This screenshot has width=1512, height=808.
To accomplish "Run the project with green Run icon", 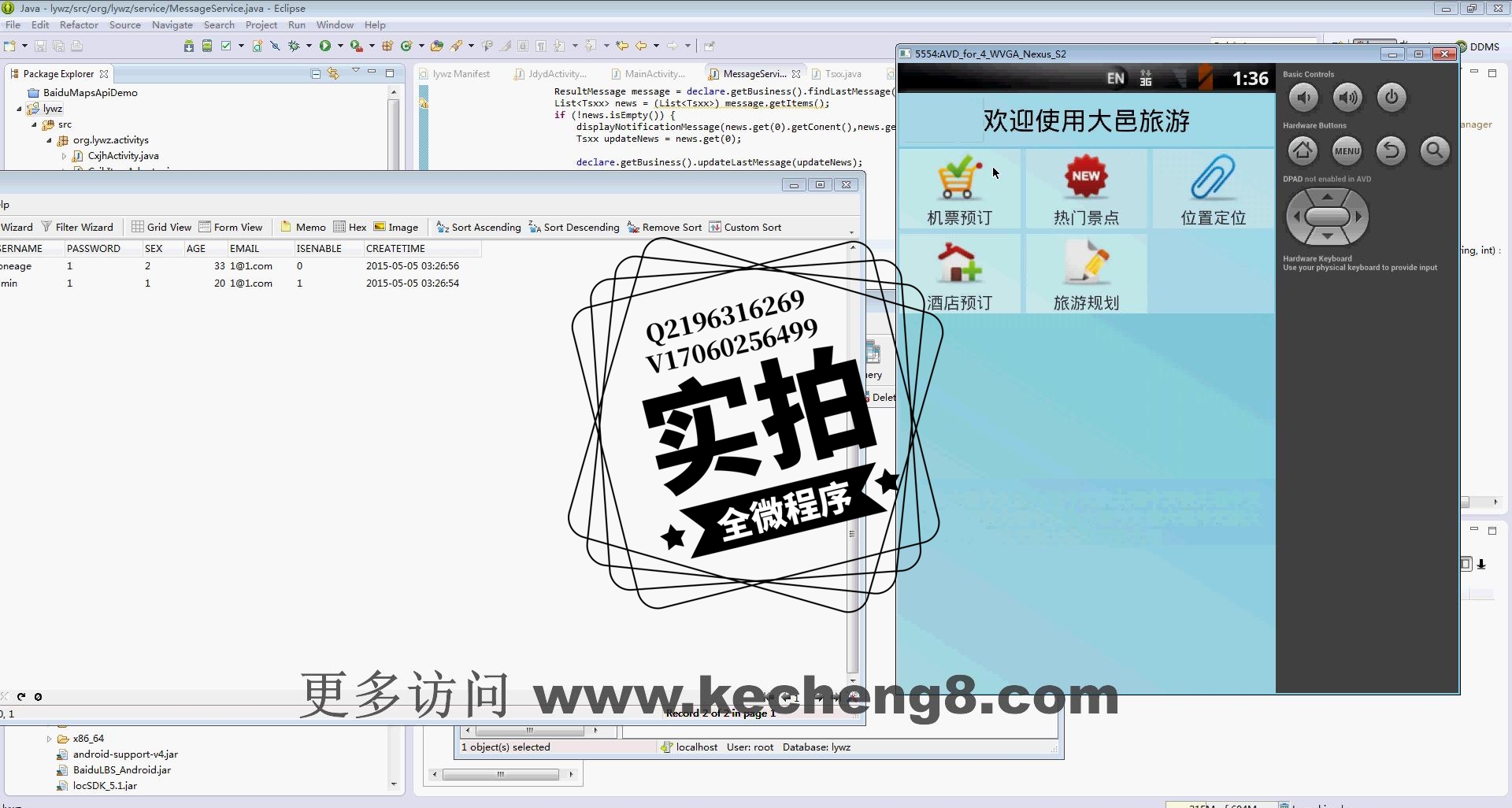I will click(325, 46).
